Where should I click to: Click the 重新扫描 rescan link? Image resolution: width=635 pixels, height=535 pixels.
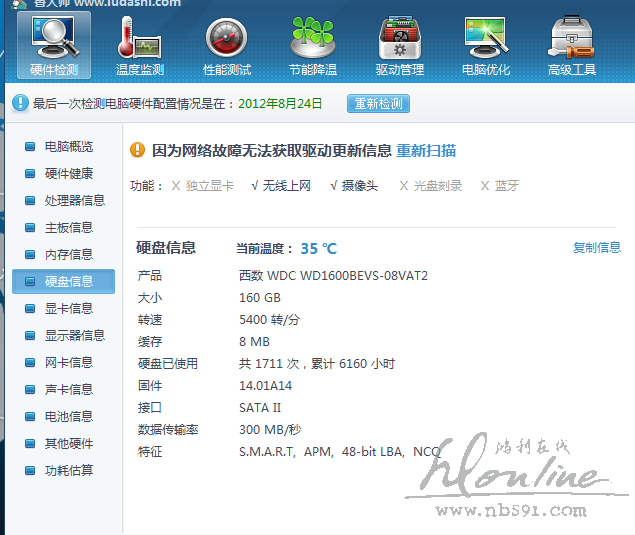coord(426,151)
